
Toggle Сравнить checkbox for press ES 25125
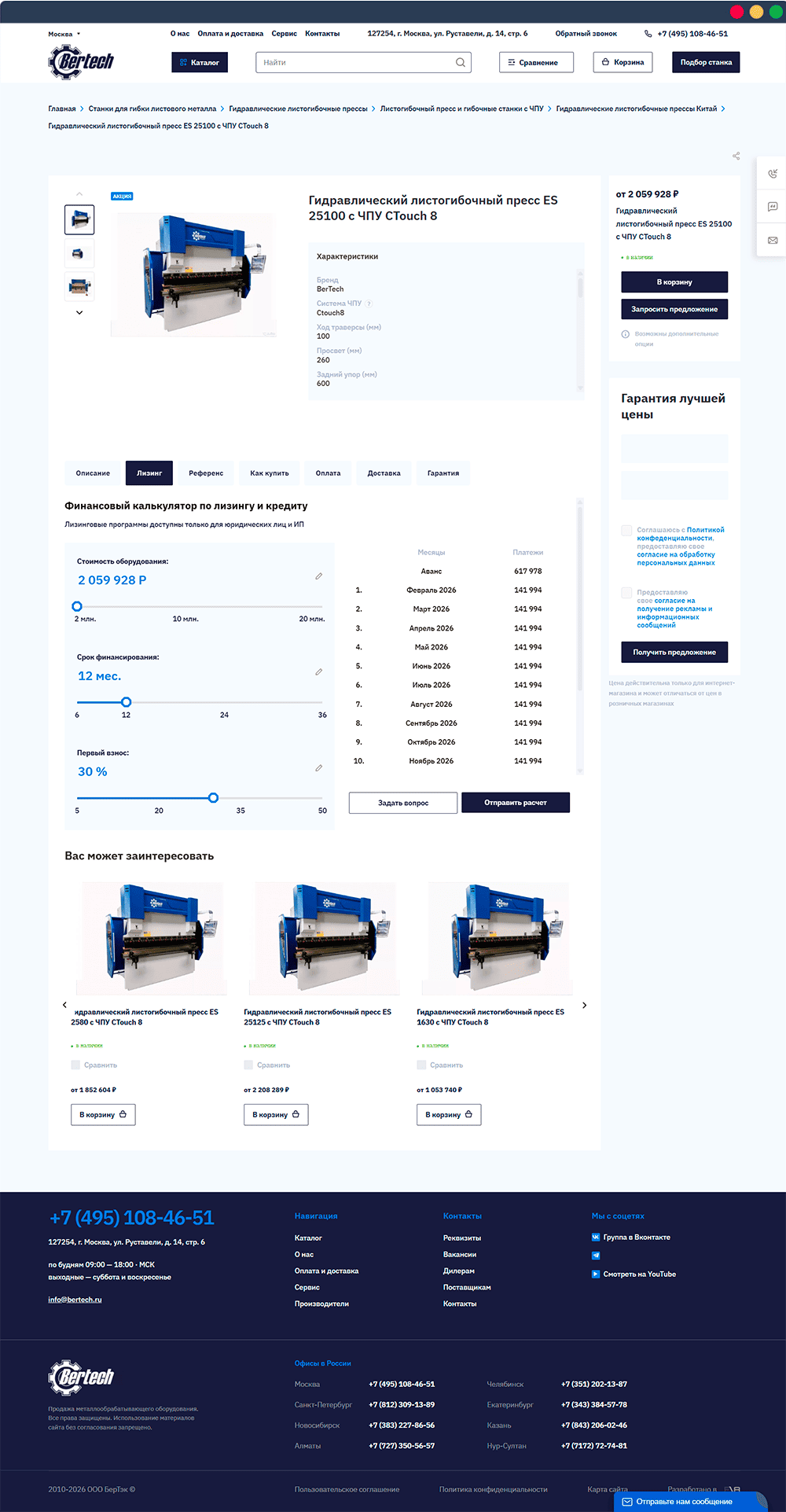248,1065
